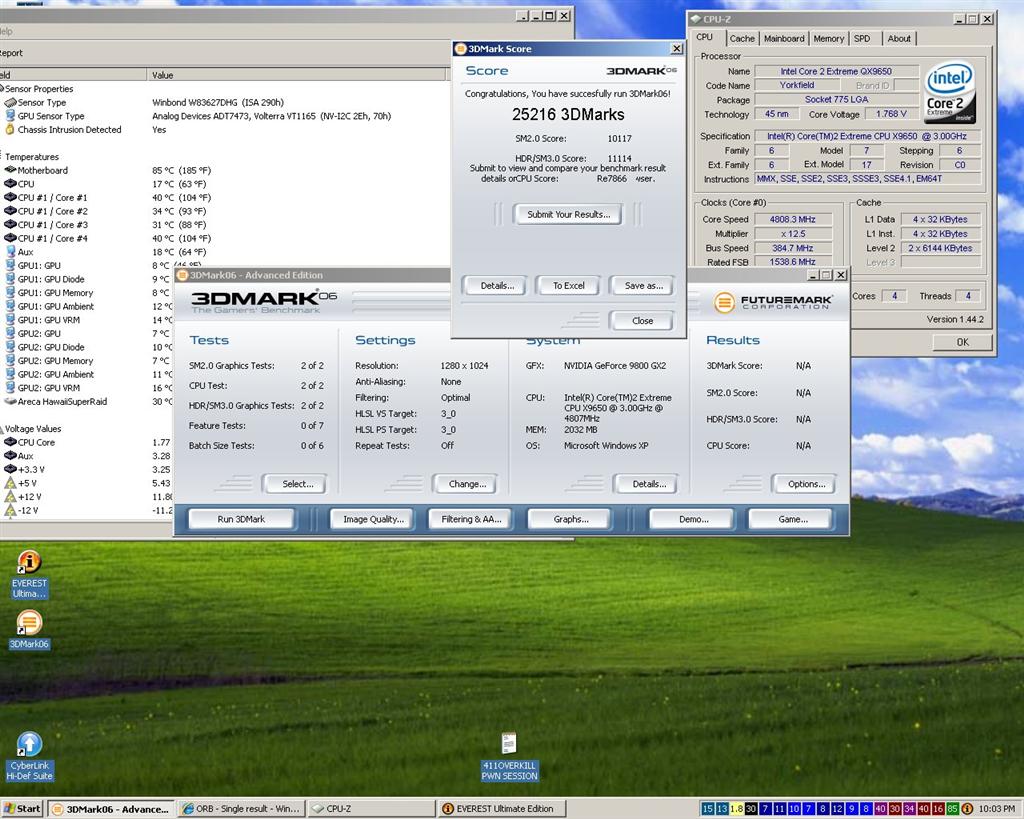Switch to CPU-Z from the taskbar

[371, 809]
